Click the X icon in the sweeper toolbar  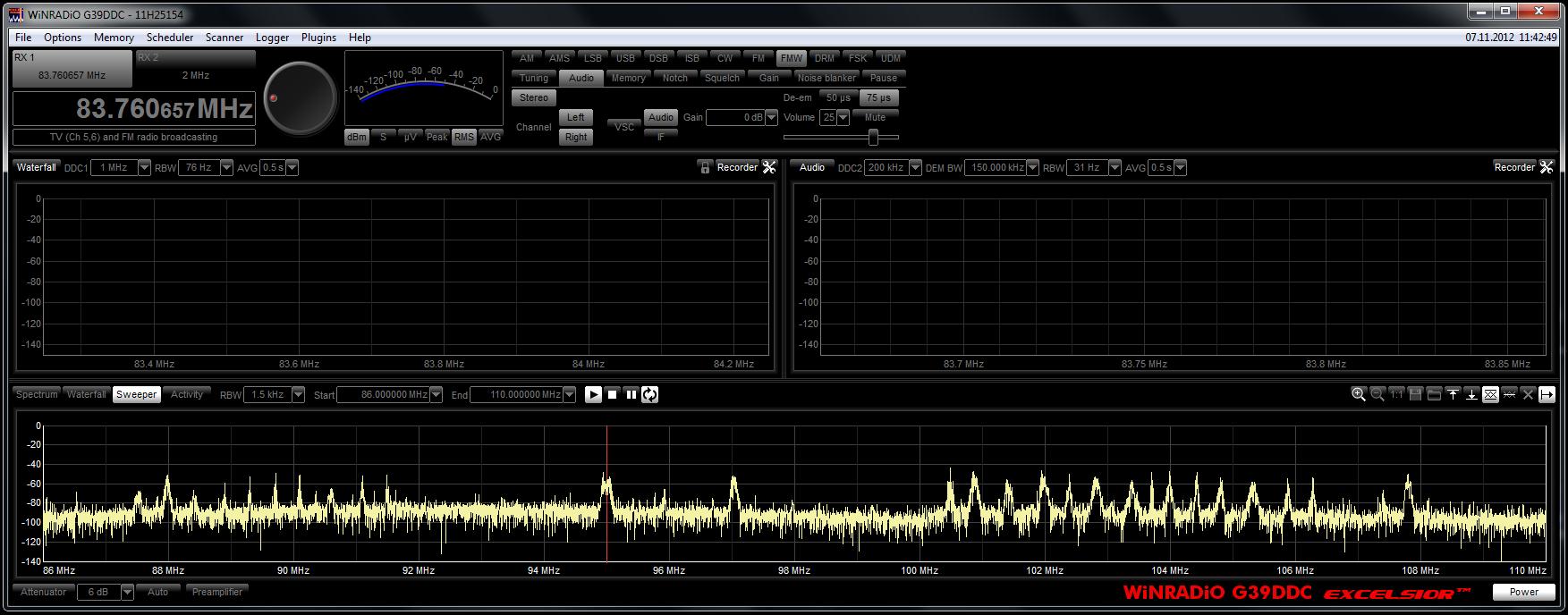click(x=1528, y=394)
